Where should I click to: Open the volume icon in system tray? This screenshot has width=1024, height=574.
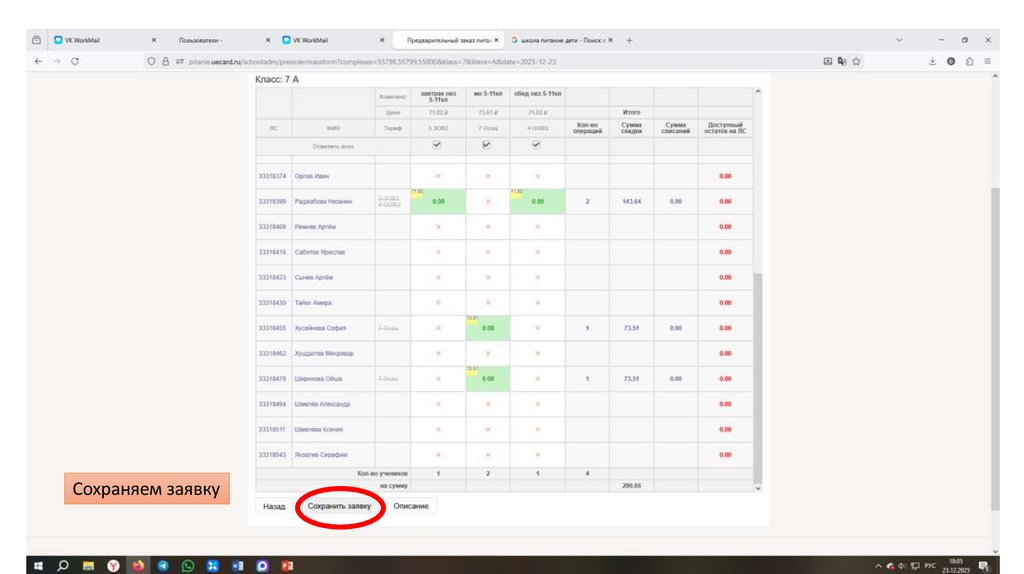point(902,566)
